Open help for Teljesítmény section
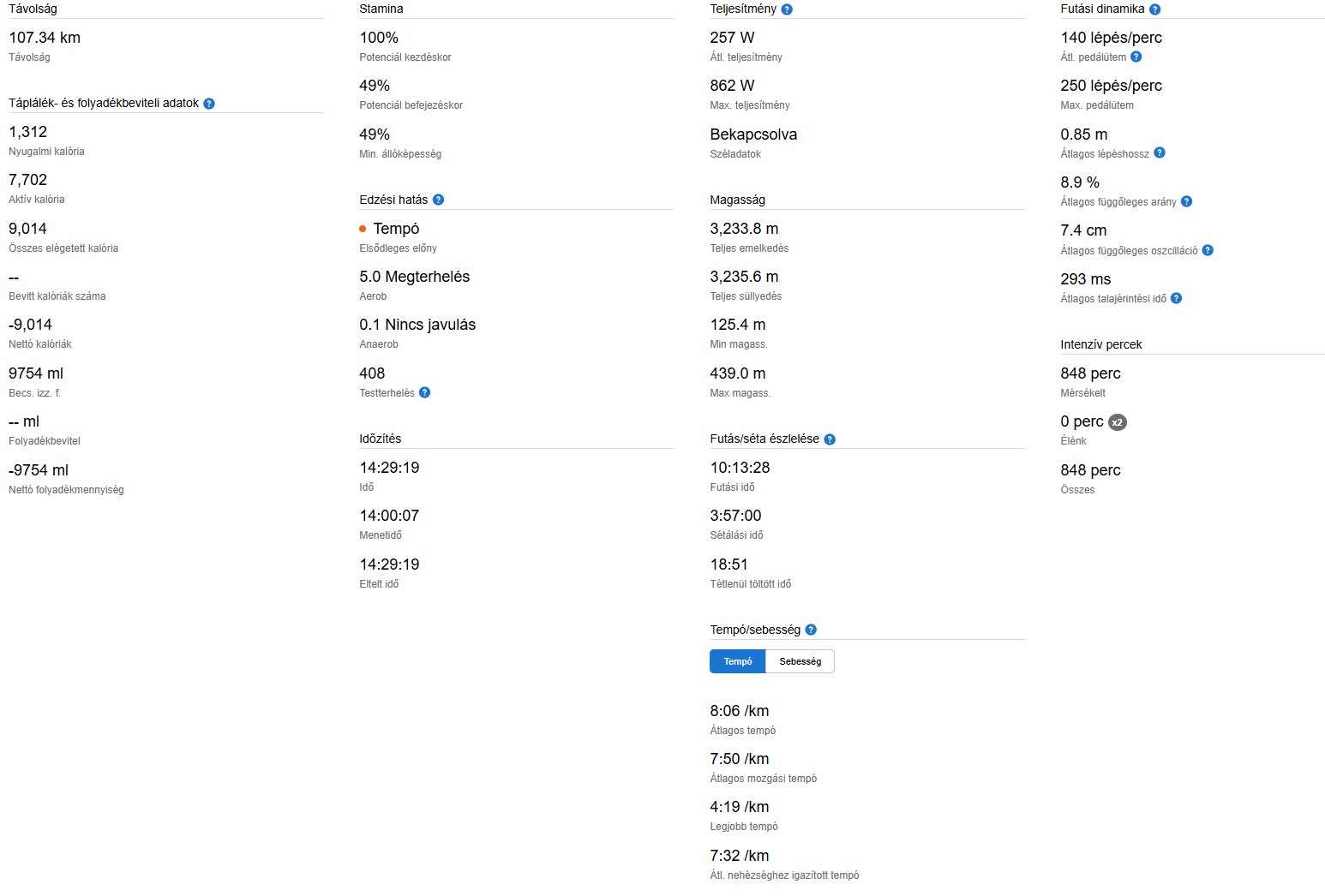This screenshot has width=1325, height=896. tap(787, 9)
